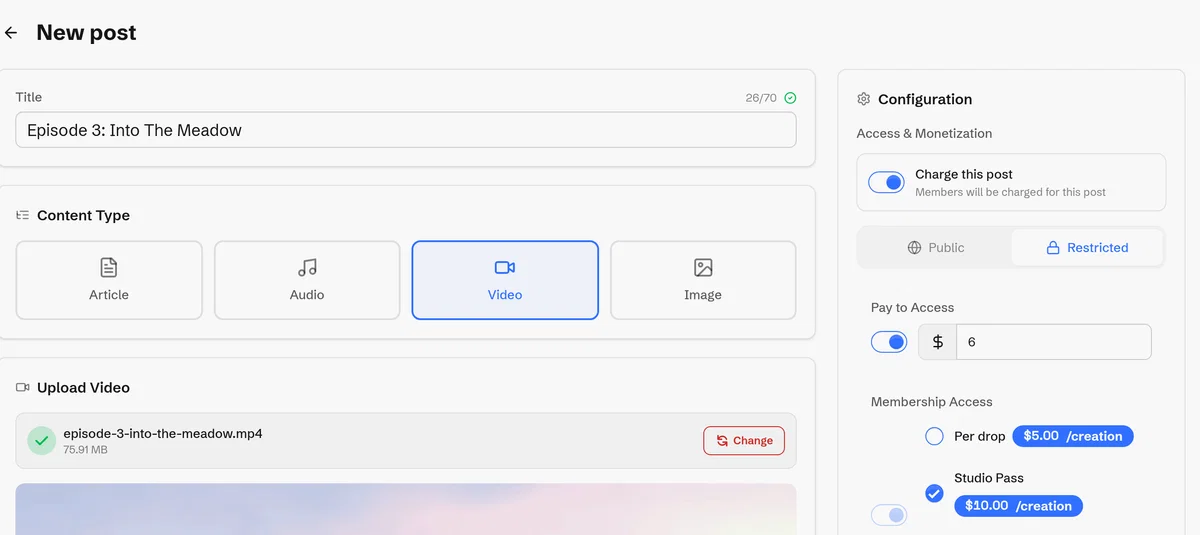Toggle the Charge this post switch
Viewport: 1200px width, 535px height.
click(886, 182)
